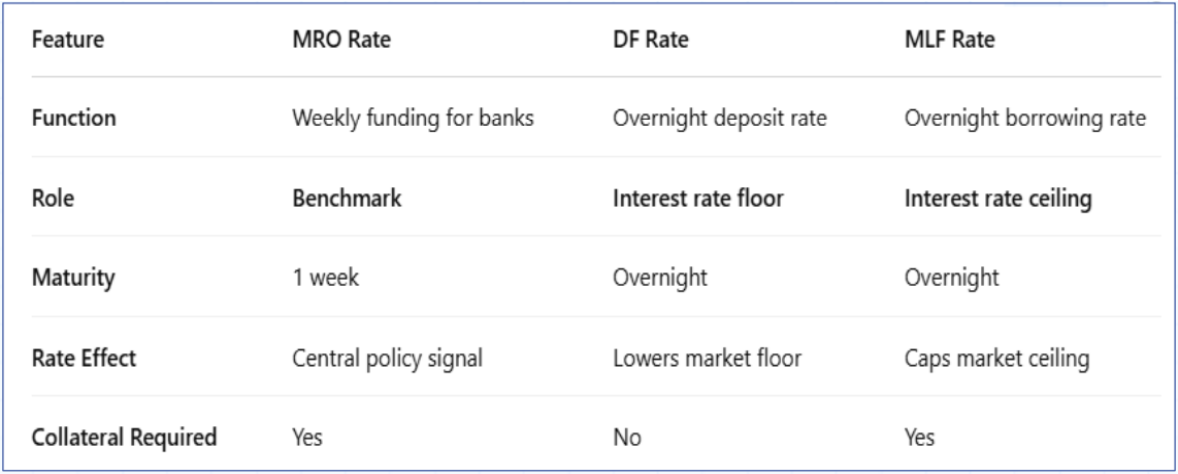Click the Role row label
Image resolution: width=1178 pixels, height=474 pixels.
[x=53, y=198]
